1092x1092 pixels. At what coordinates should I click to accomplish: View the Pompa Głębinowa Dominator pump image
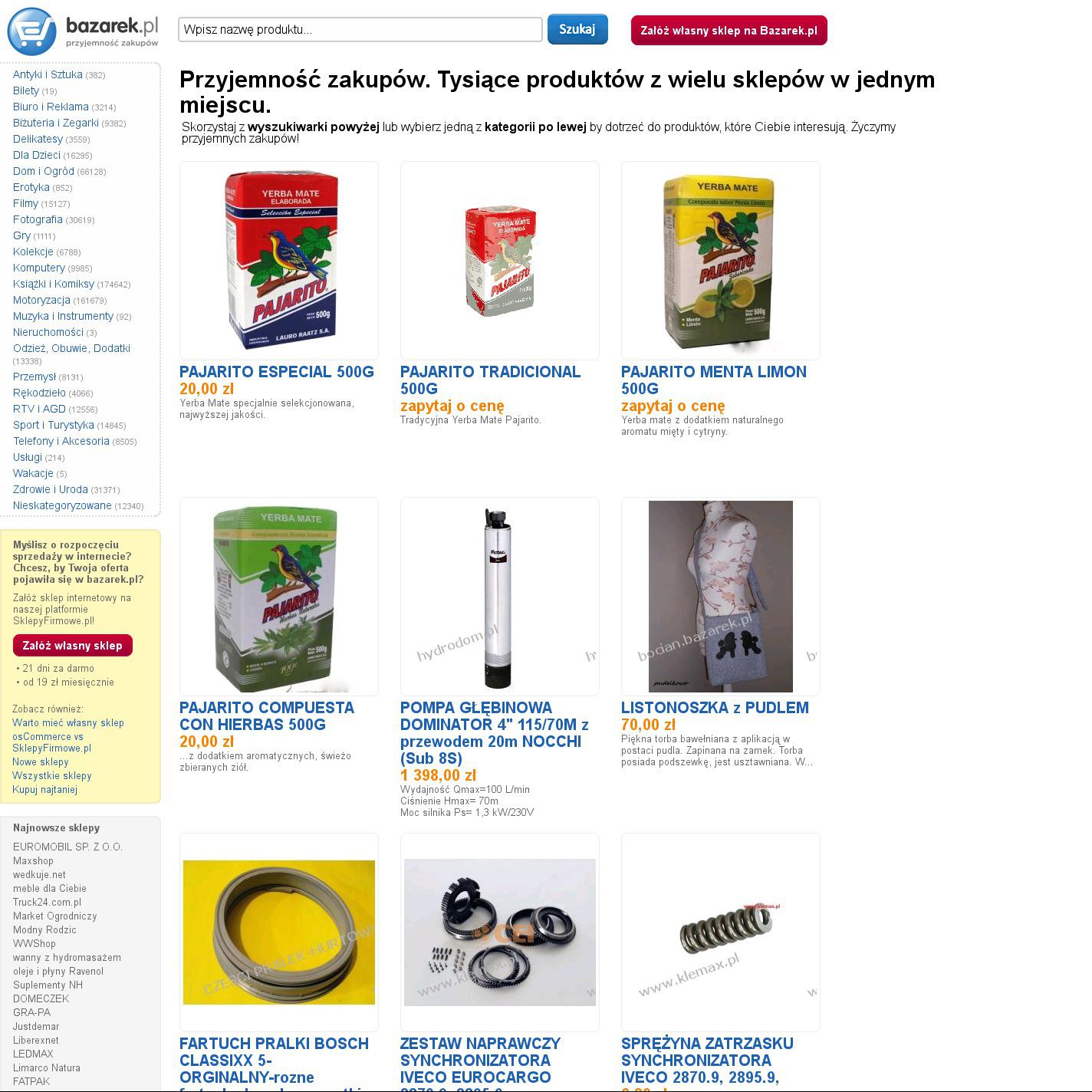click(500, 597)
